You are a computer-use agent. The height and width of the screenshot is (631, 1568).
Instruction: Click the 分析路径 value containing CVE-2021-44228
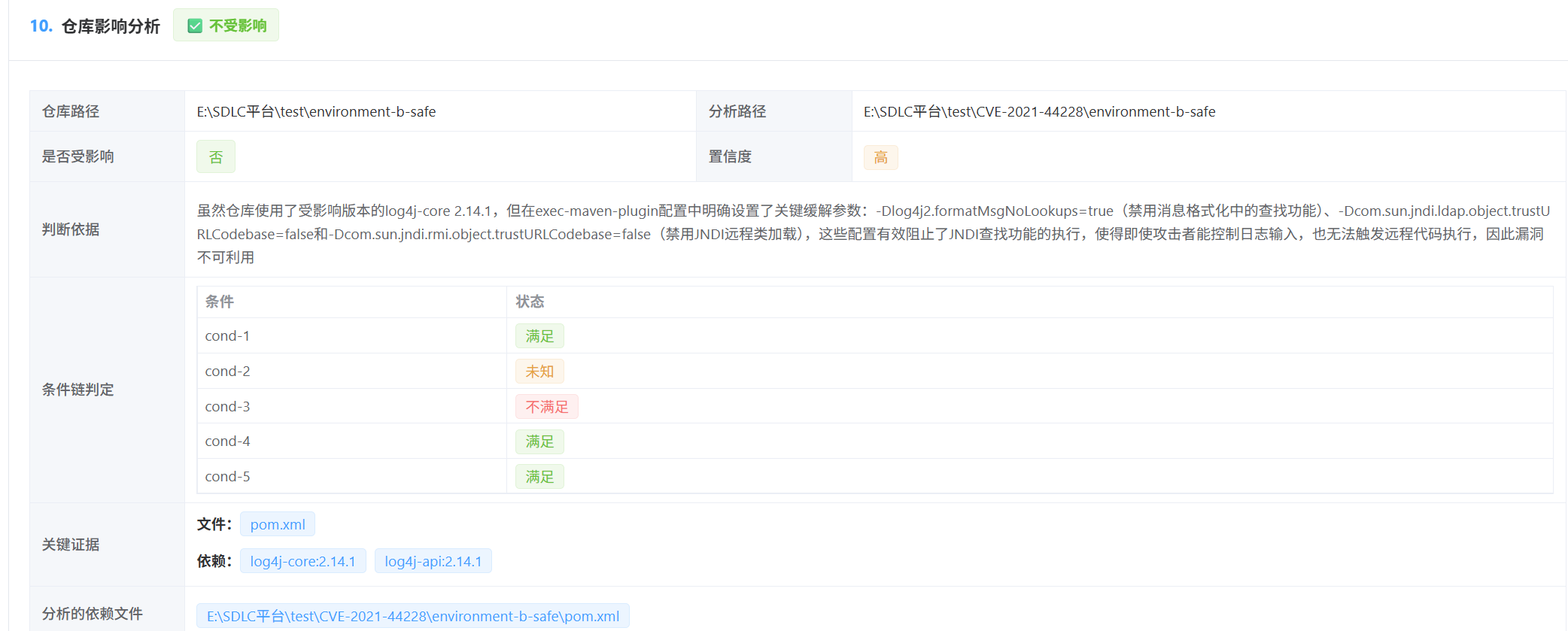pos(1039,112)
